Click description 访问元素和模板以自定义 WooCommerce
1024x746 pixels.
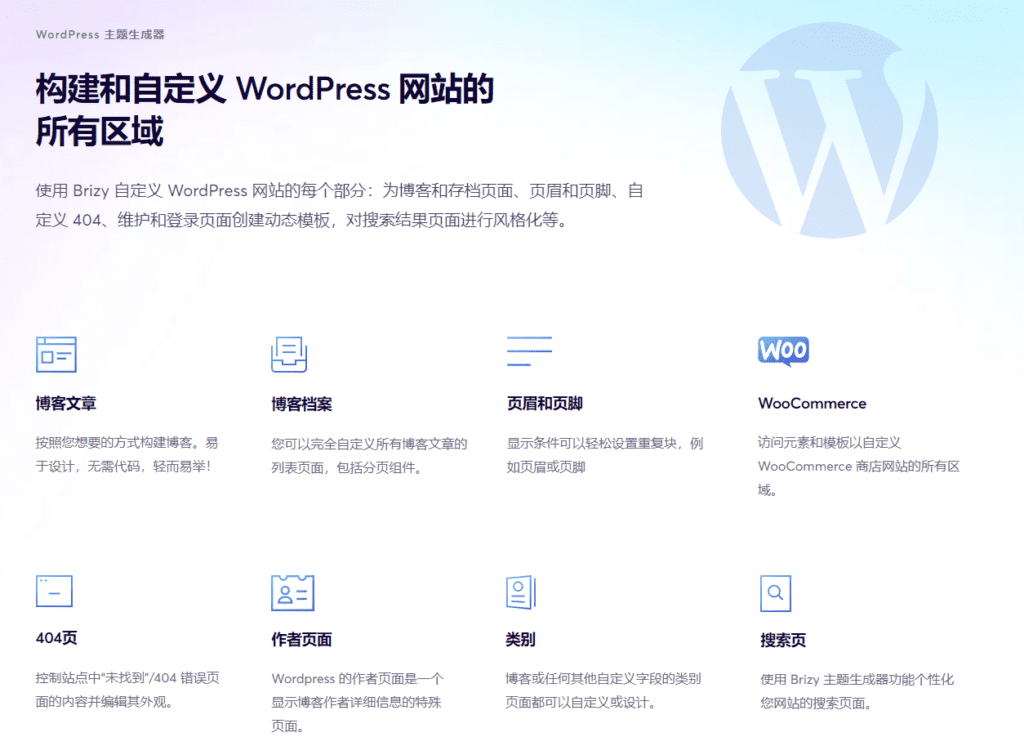(x=859, y=466)
